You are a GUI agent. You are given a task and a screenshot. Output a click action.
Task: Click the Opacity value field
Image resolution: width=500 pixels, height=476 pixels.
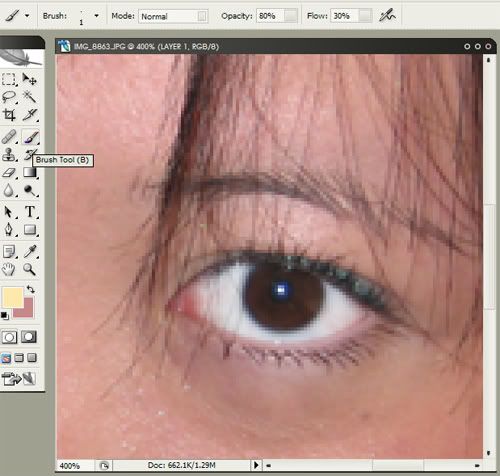(270, 16)
